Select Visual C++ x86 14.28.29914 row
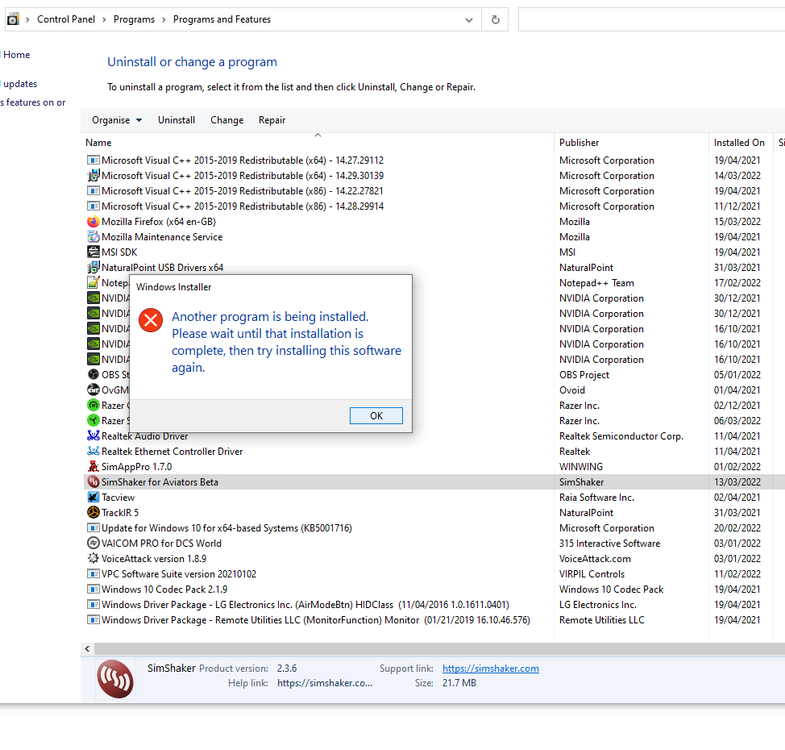Viewport: 785px width, 750px height. [x=433, y=206]
